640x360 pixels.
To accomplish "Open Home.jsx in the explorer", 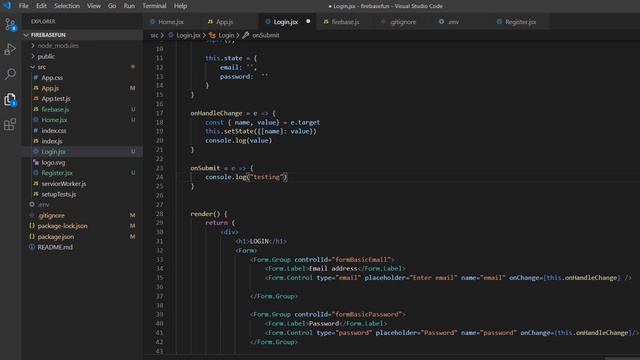I will click(x=82, y=120).
